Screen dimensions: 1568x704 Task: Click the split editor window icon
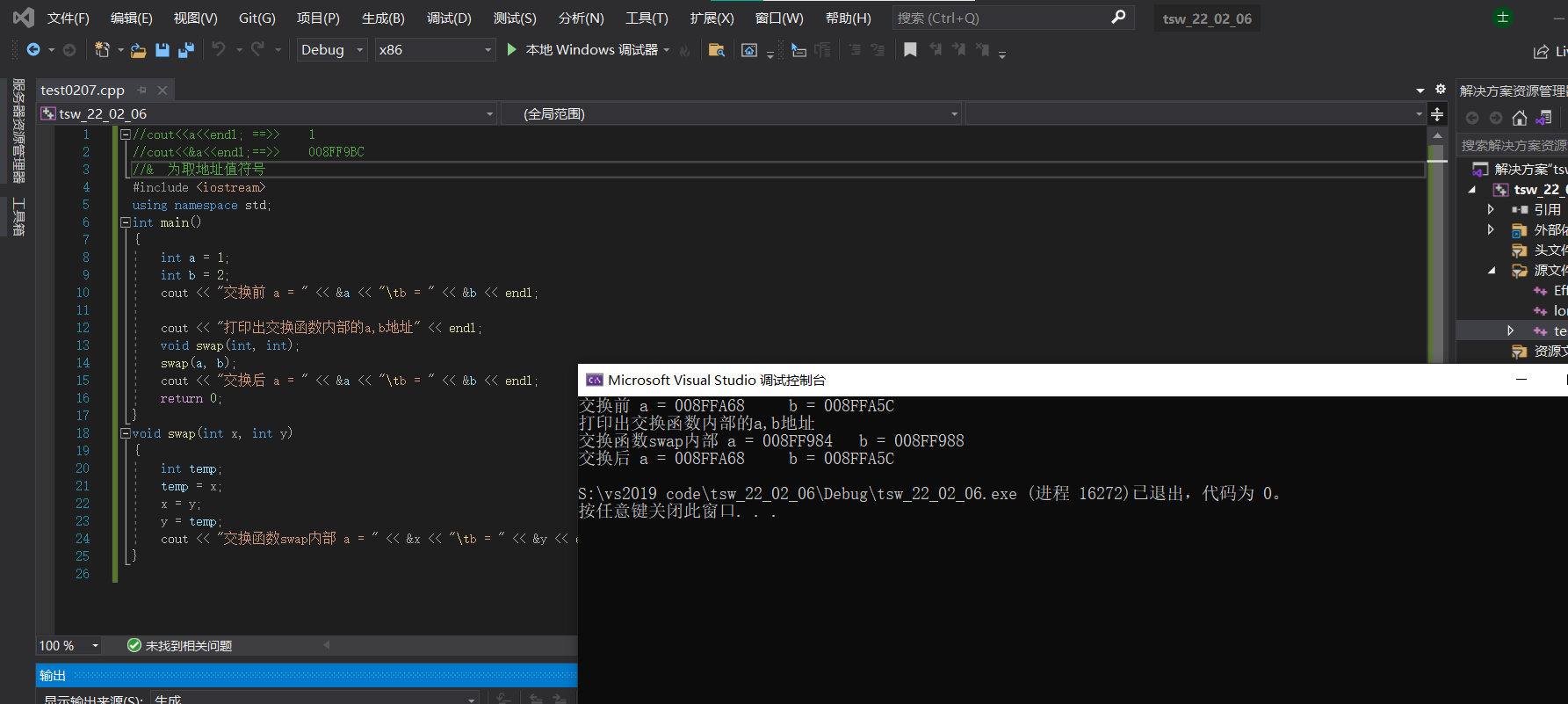(1437, 114)
